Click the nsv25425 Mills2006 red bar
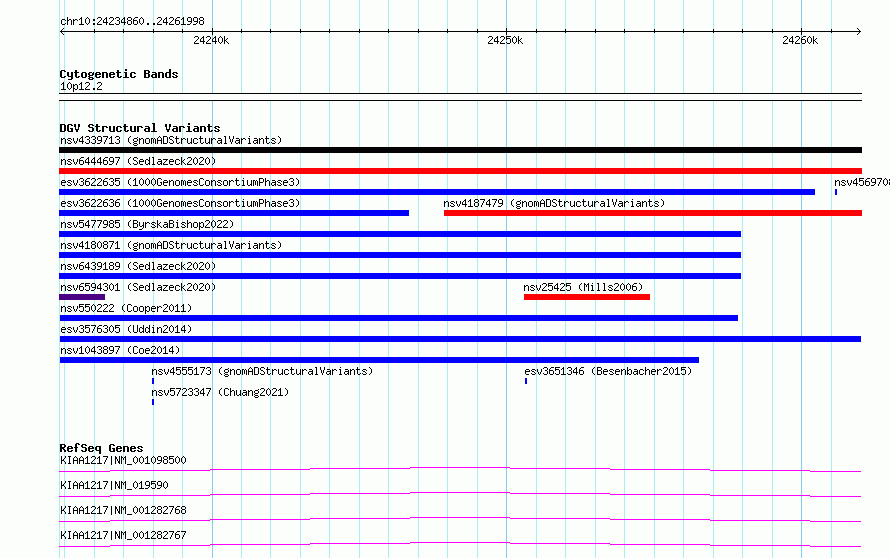Screen dimensions: 890x558 [x=587, y=297]
